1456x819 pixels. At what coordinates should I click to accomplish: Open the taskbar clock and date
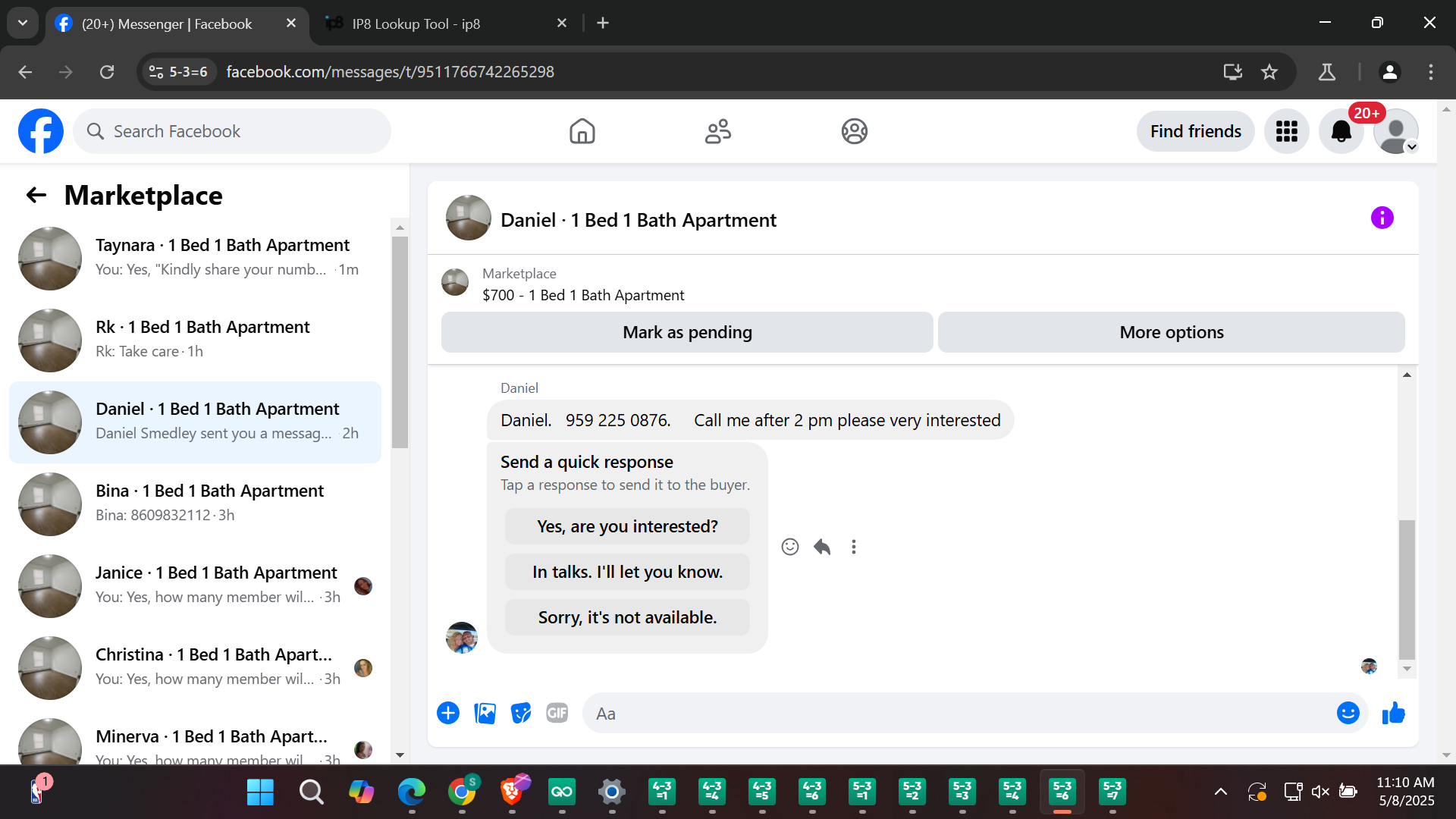(x=1405, y=792)
